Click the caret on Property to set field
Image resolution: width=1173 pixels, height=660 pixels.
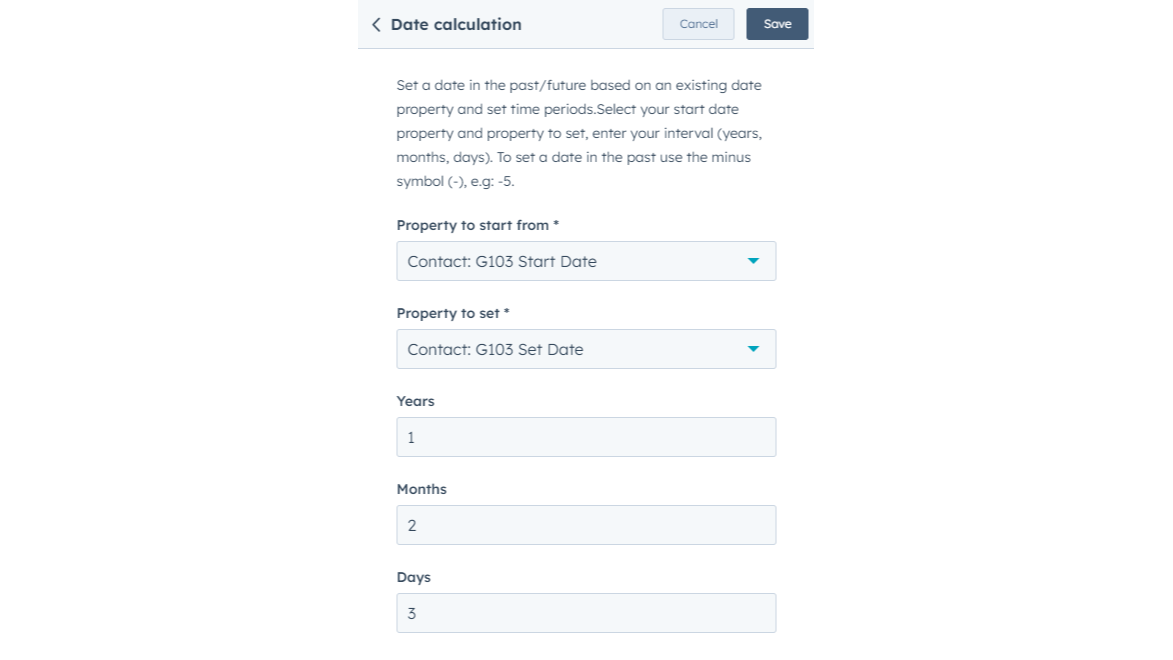click(753, 349)
